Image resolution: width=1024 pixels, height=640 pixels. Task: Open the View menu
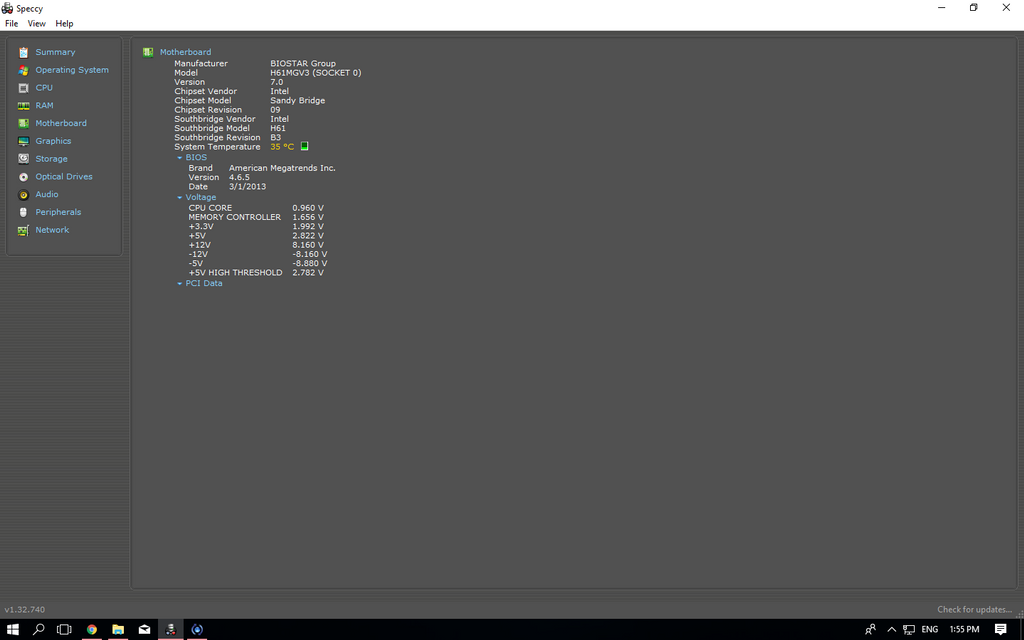click(x=37, y=24)
